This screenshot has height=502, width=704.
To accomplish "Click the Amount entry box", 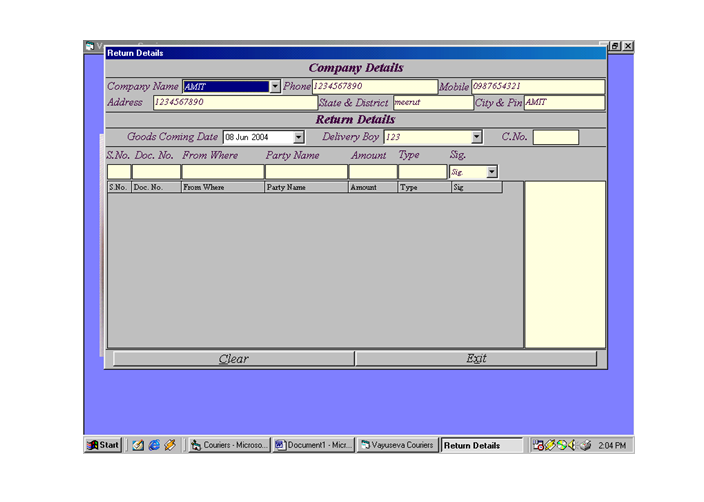I will coord(373,172).
